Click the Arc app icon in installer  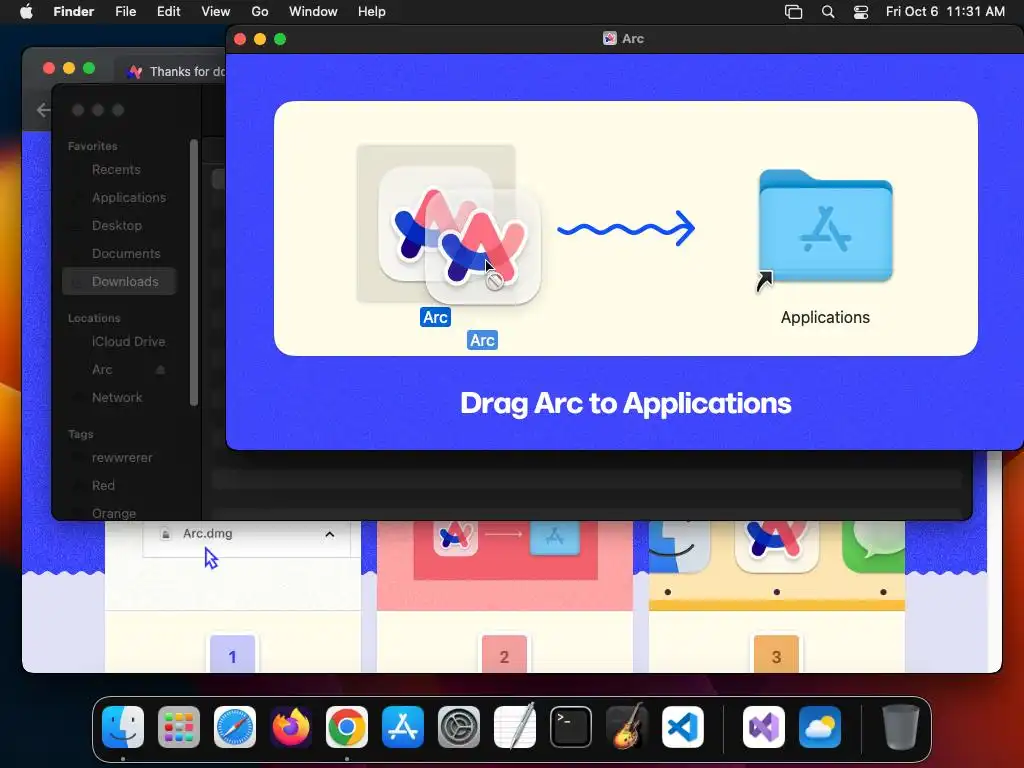coord(436,223)
